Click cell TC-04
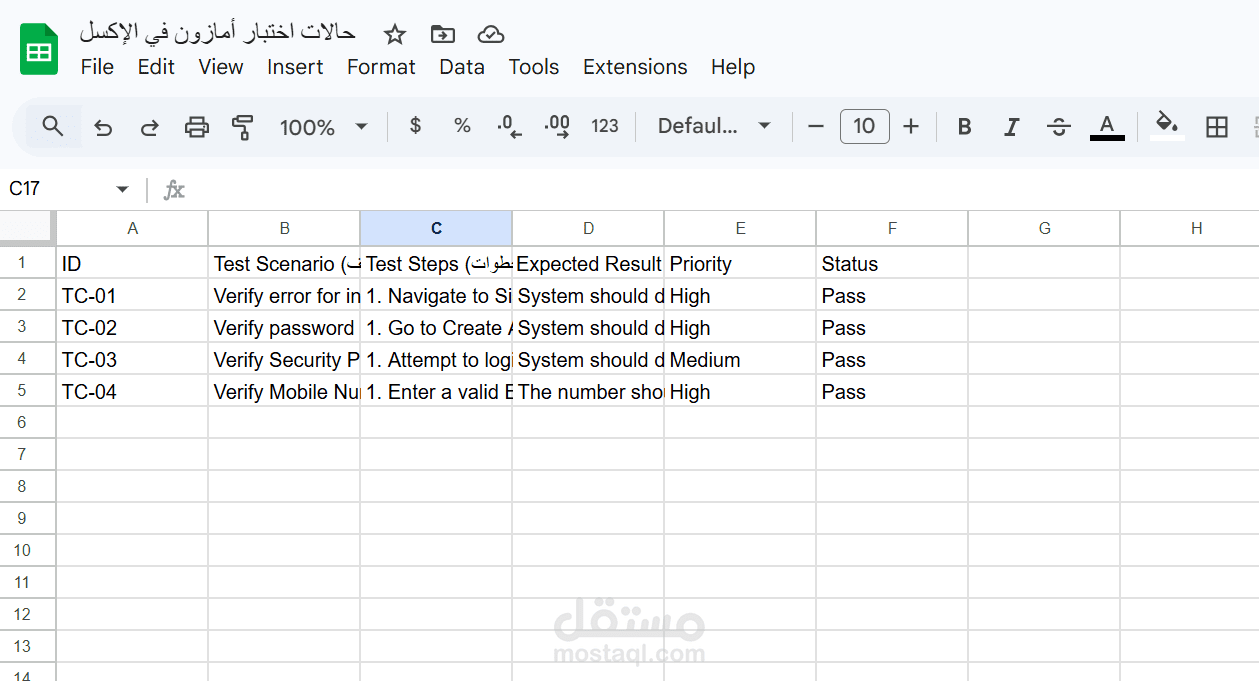Viewport: 1259px width, 681px height. pos(132,391)
